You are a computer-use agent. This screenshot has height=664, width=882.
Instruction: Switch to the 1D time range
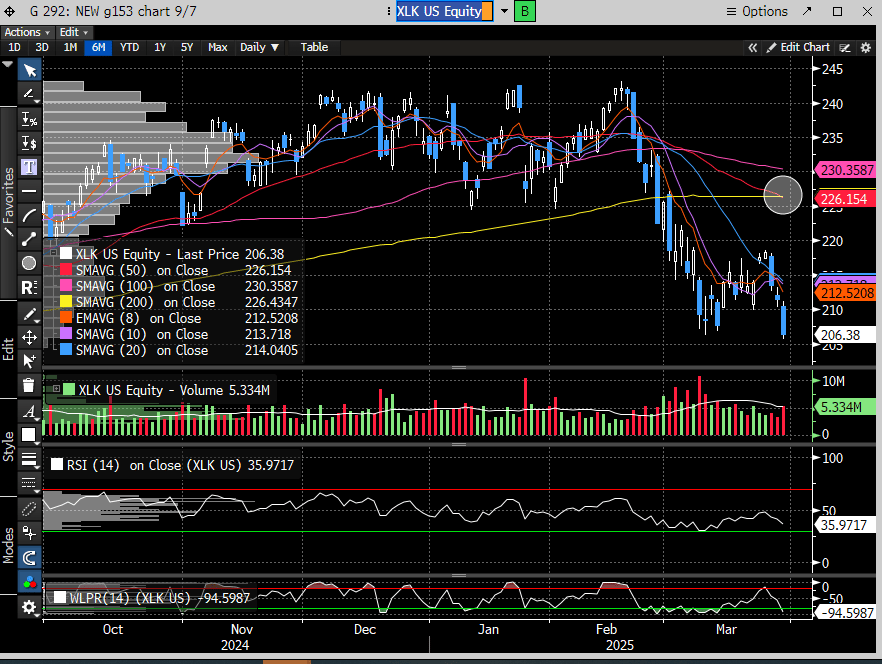coord(14,47)
